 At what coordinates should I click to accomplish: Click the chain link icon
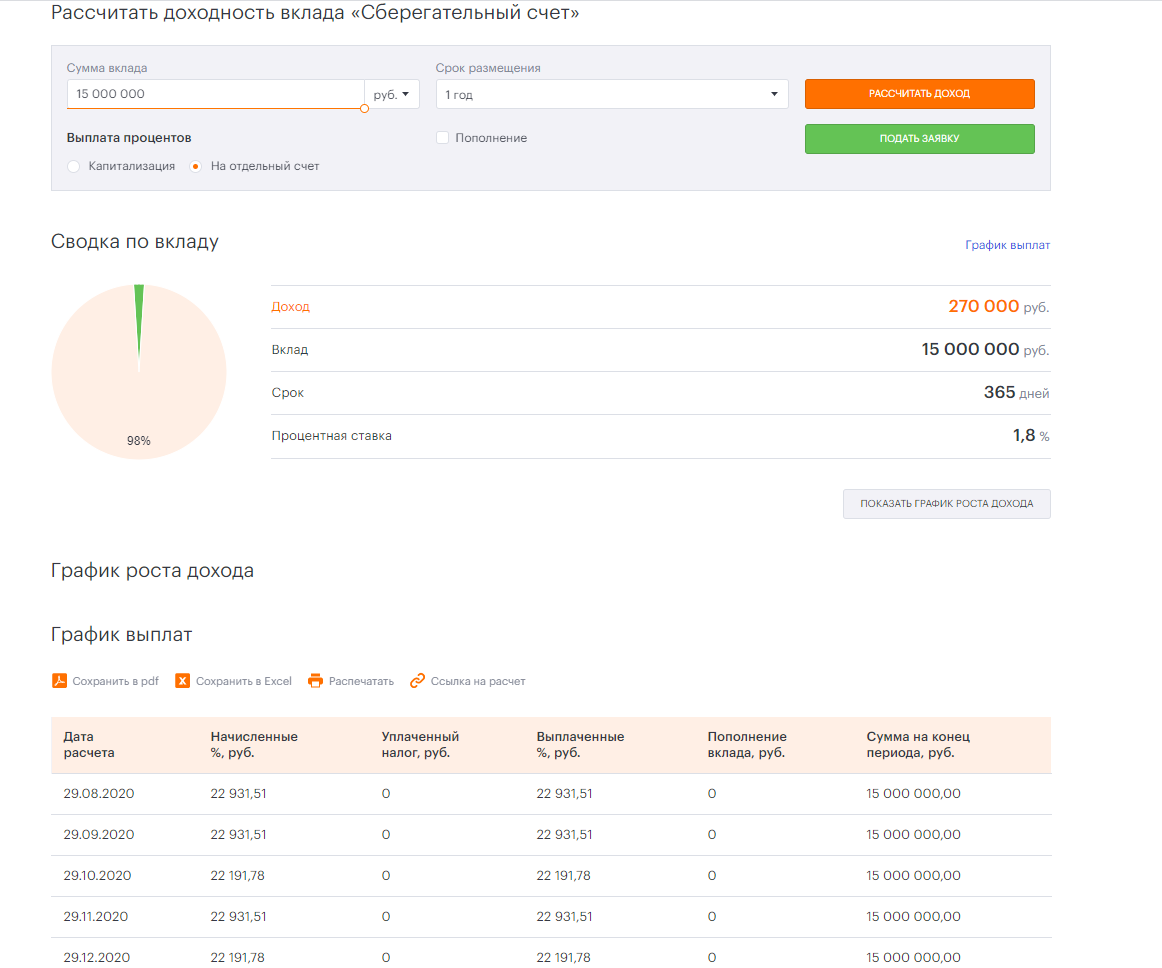(x=417, y=680)
